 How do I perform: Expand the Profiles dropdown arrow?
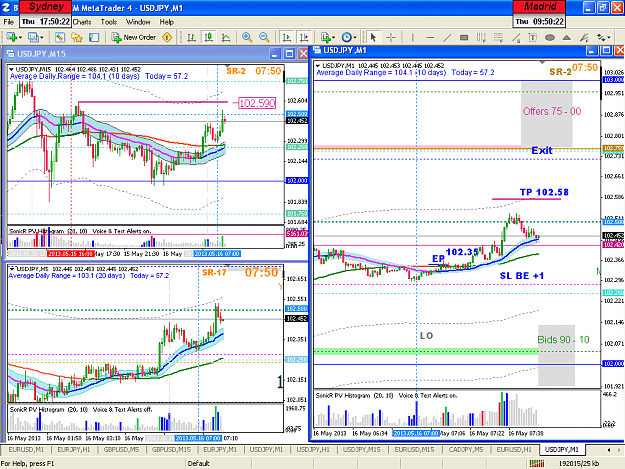coord(41,38)
